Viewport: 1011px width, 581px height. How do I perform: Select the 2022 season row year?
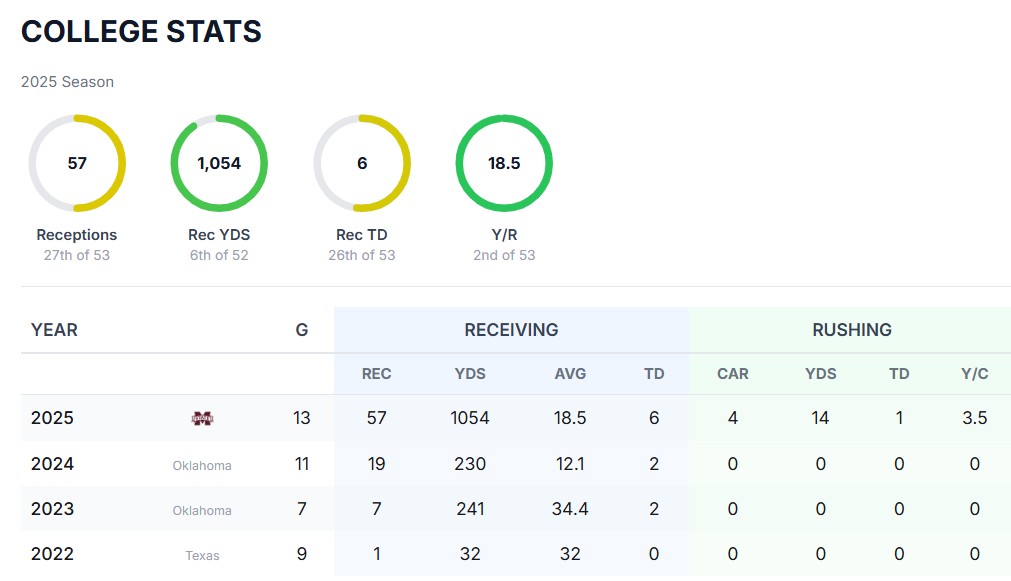52,554
